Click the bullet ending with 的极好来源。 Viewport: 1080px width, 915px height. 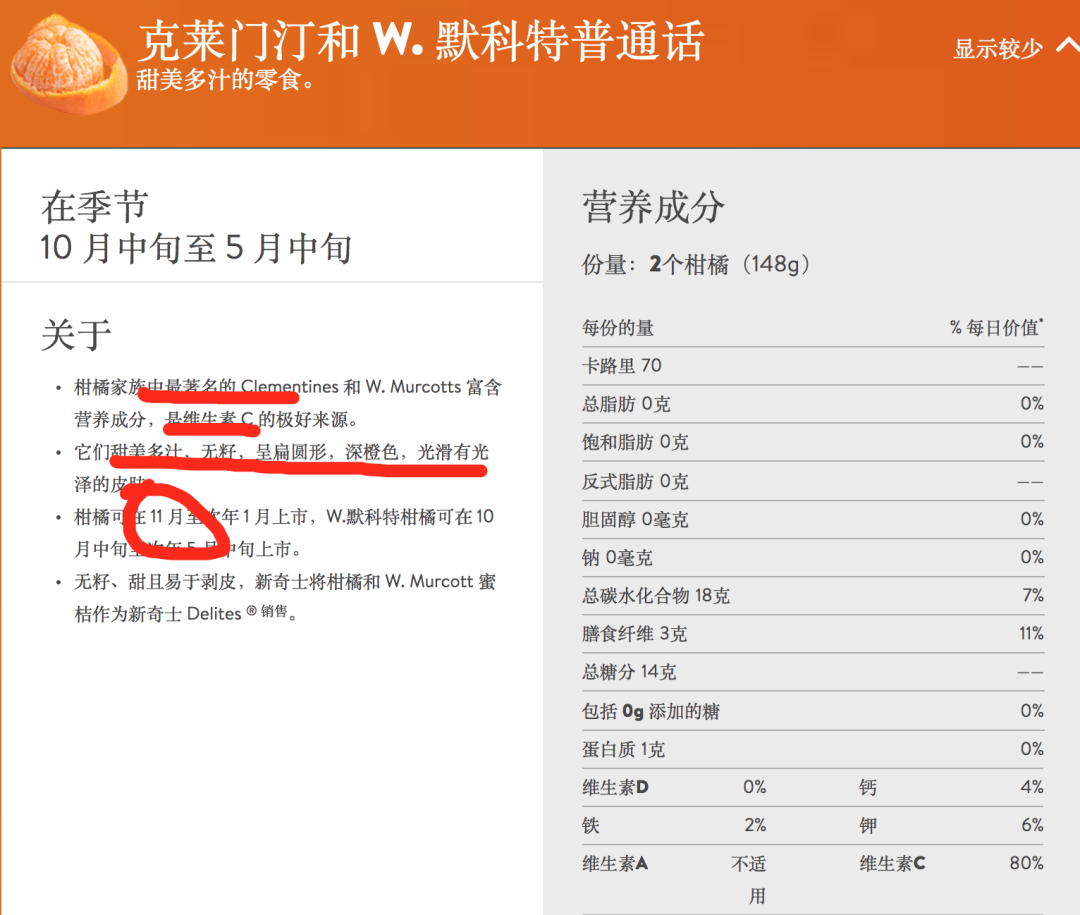pyautogui.click(x=288, y=403)
